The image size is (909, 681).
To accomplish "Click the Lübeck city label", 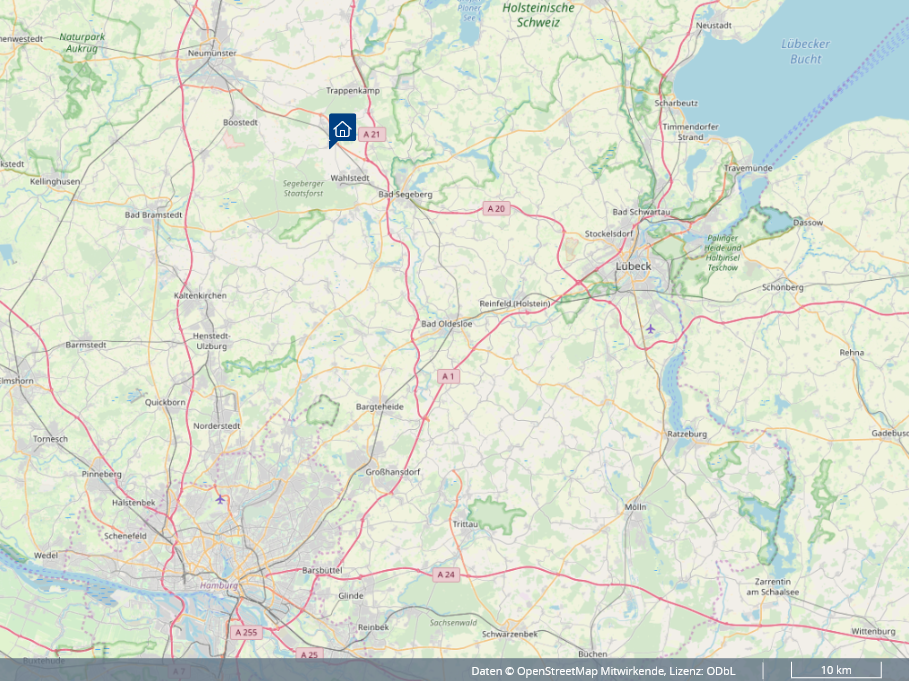I will coord(634,266).
